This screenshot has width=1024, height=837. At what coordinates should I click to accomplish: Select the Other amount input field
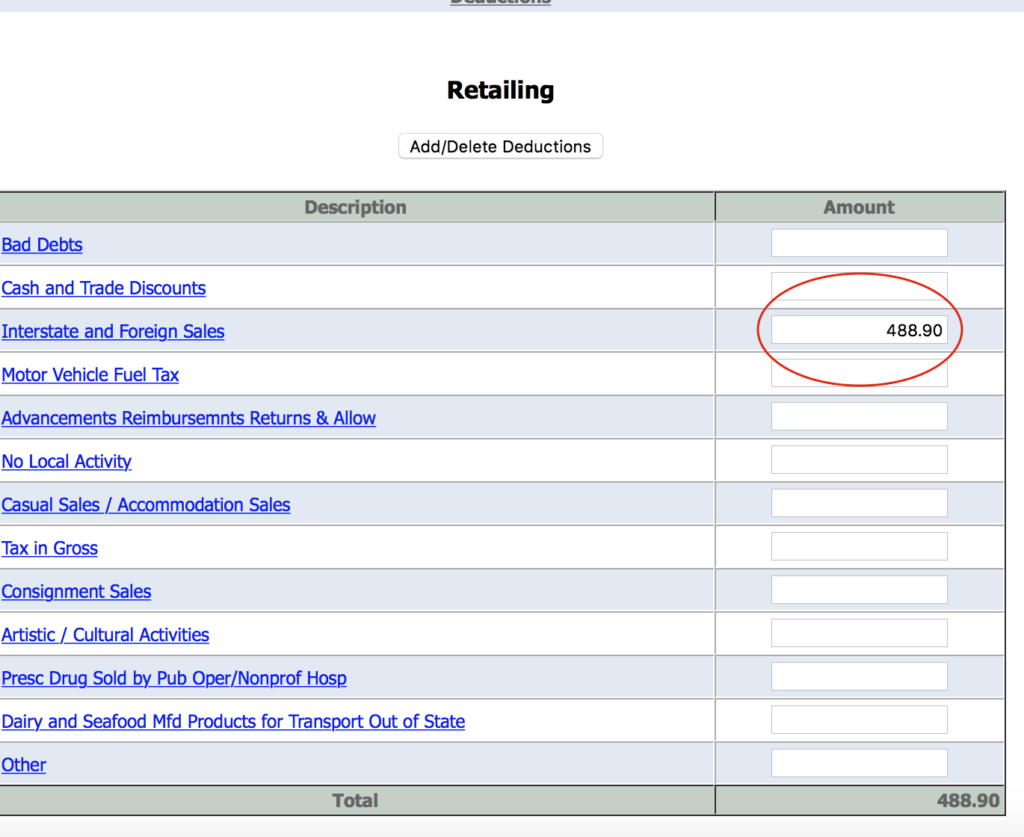tap(858, 763)
